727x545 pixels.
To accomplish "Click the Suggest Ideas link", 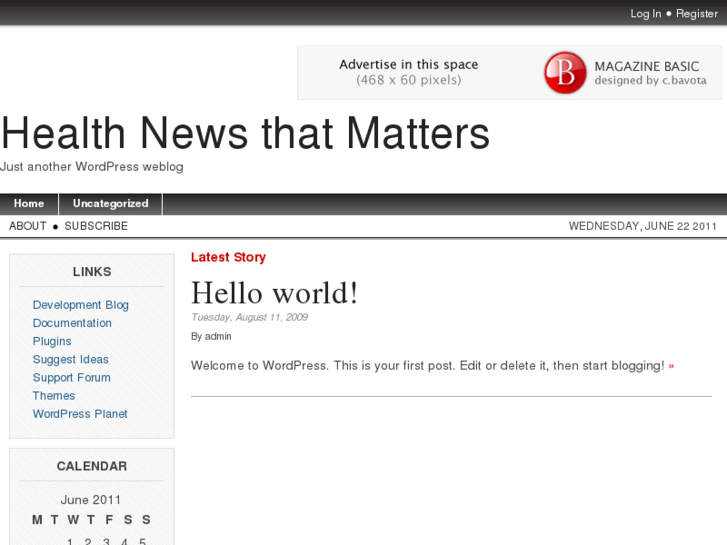I will pos(70,359).
